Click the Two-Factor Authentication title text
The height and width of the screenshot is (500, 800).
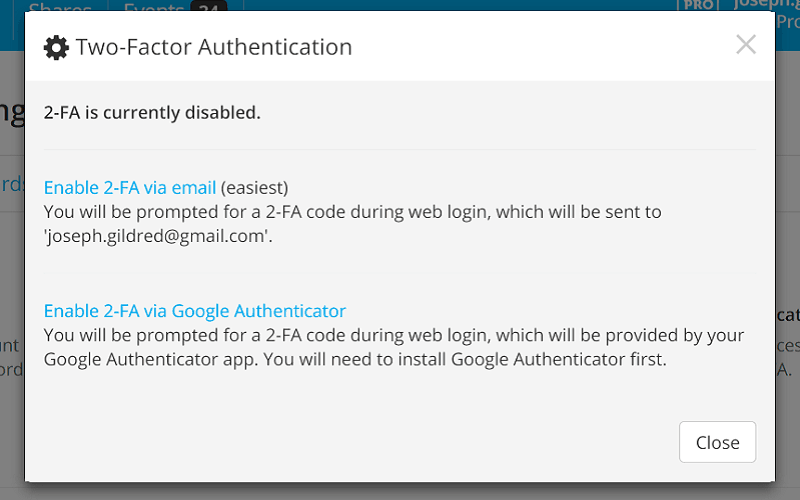tap(214, 47)
